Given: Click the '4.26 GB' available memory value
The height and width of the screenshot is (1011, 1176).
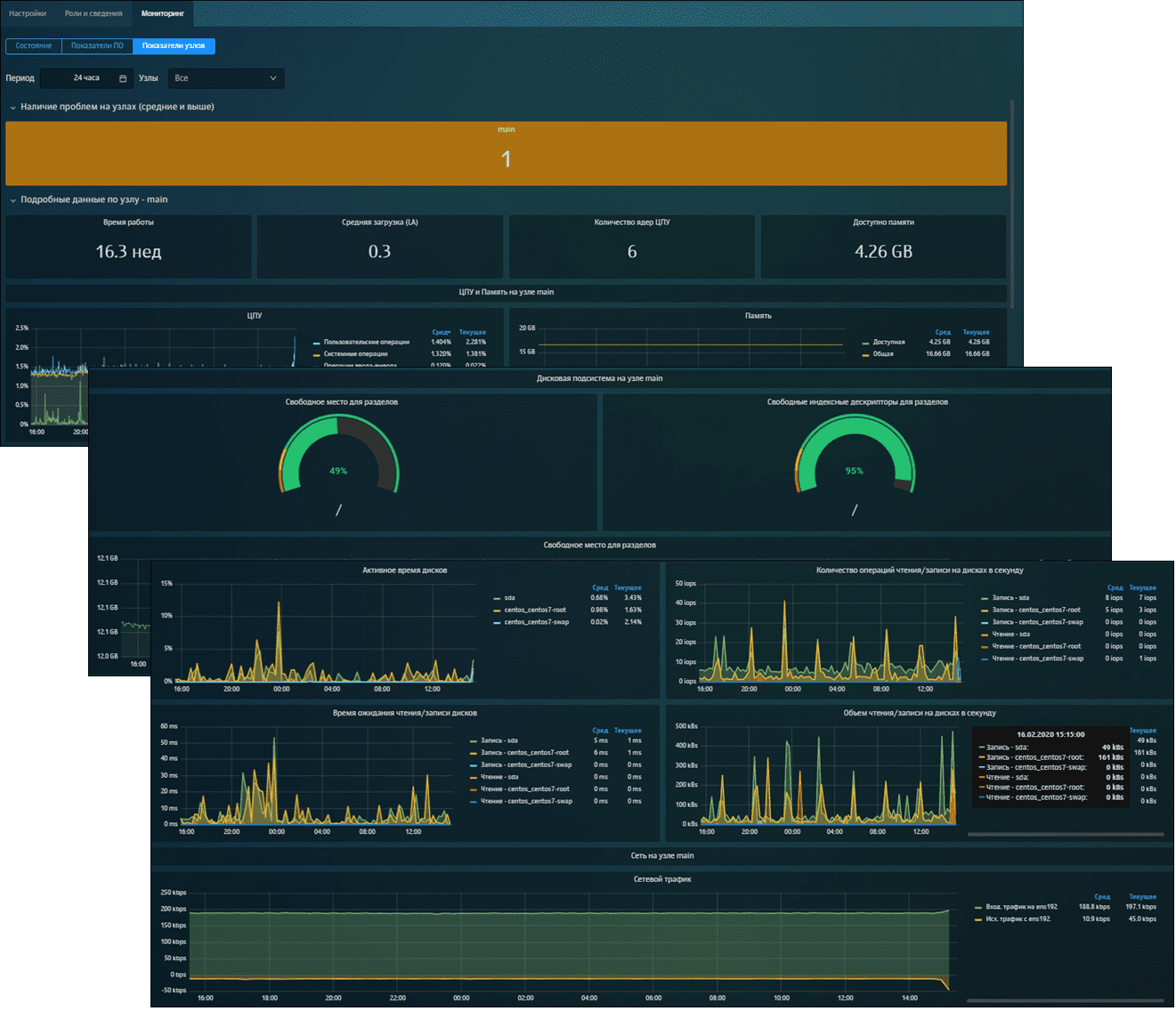Looking at the screenshot, I should pos(883,252).
